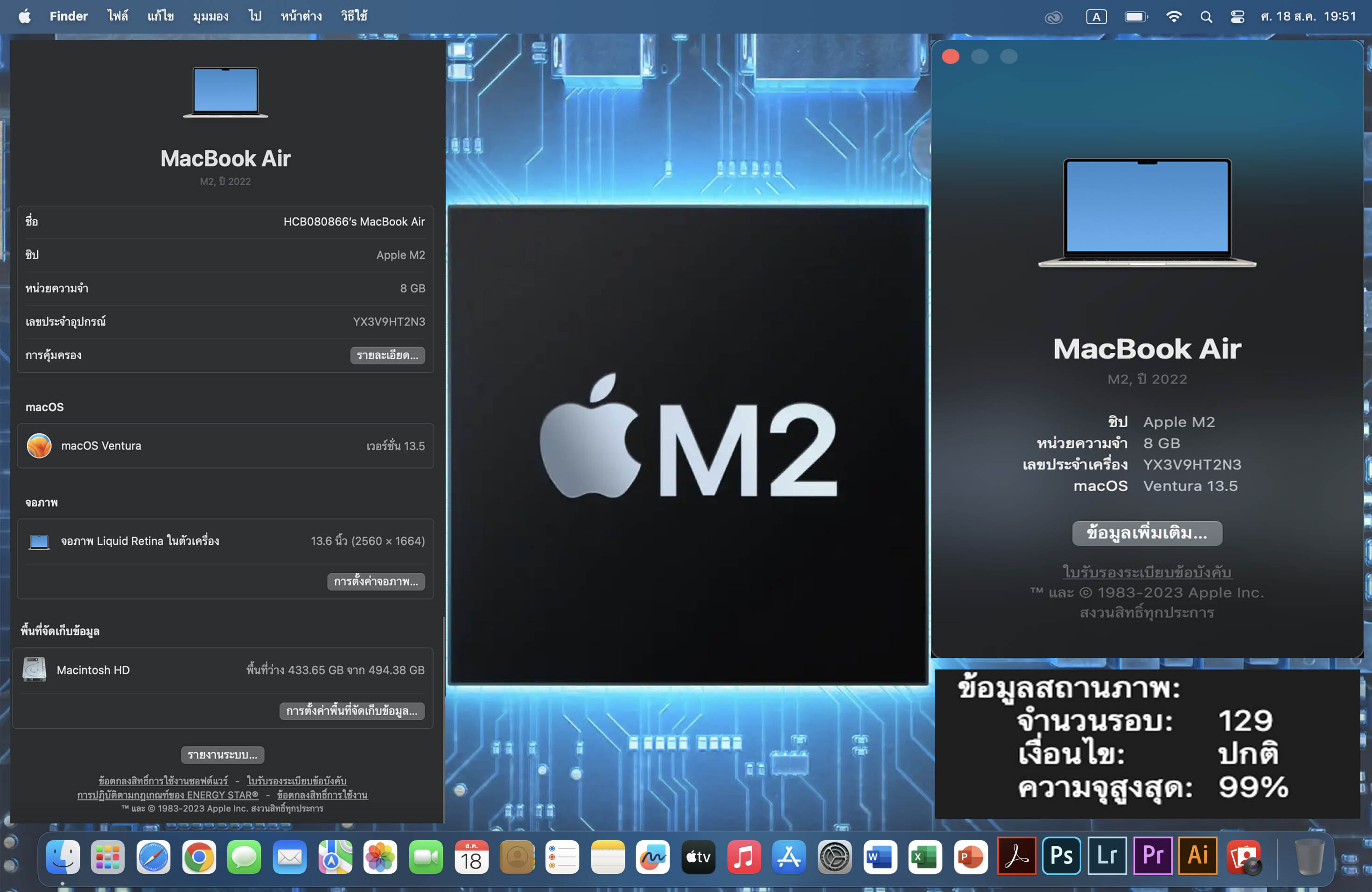Open the มุมมอง menu
The height and width of the screenshot is (892, 1372).
[x=210, y=16]
